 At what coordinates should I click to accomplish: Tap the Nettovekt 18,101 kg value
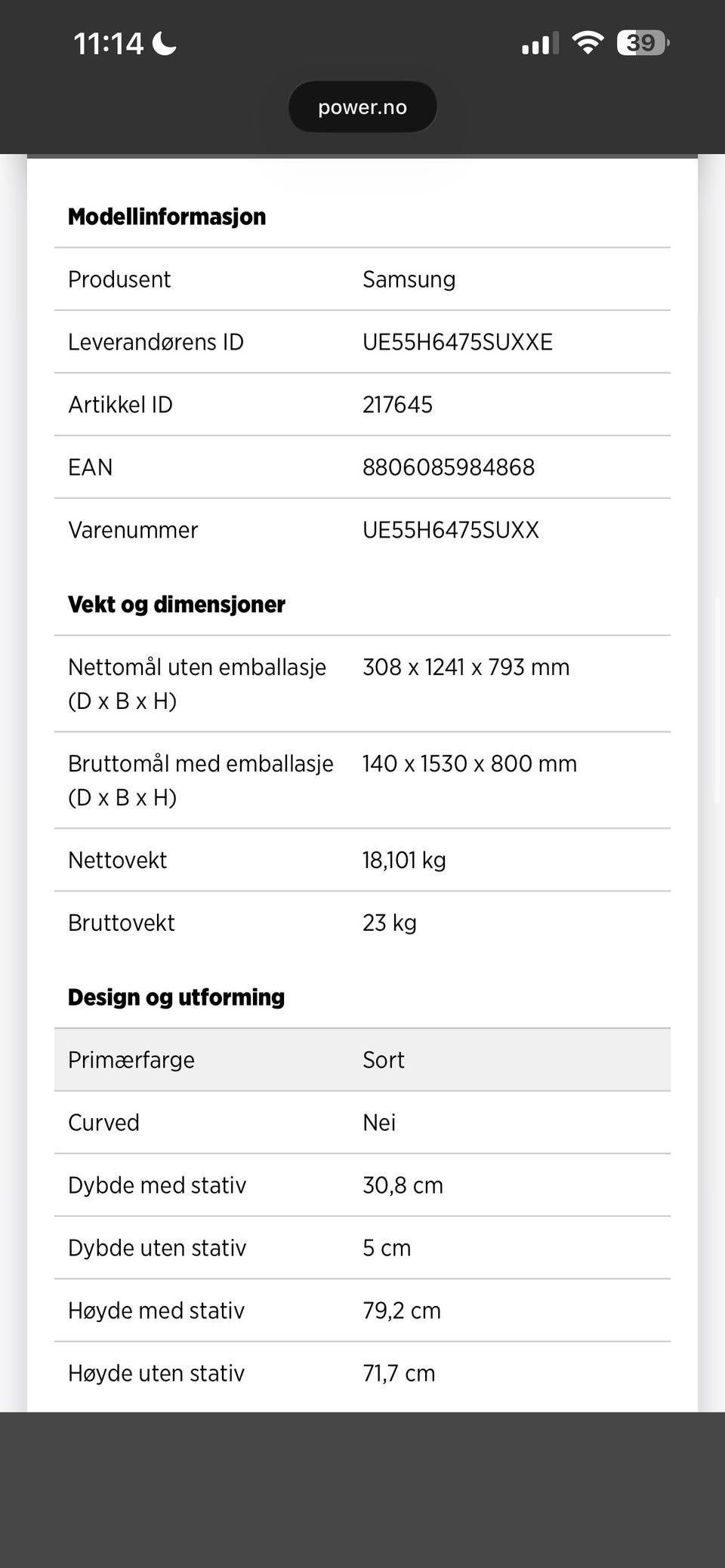(x=404, y=860)
